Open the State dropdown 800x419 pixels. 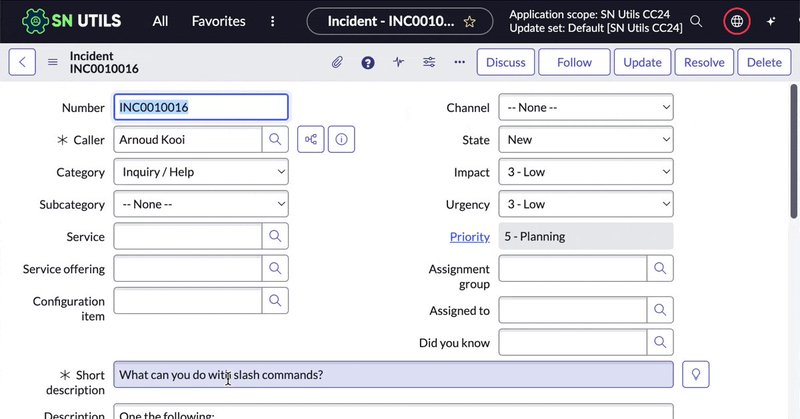(x=586, y=139)
